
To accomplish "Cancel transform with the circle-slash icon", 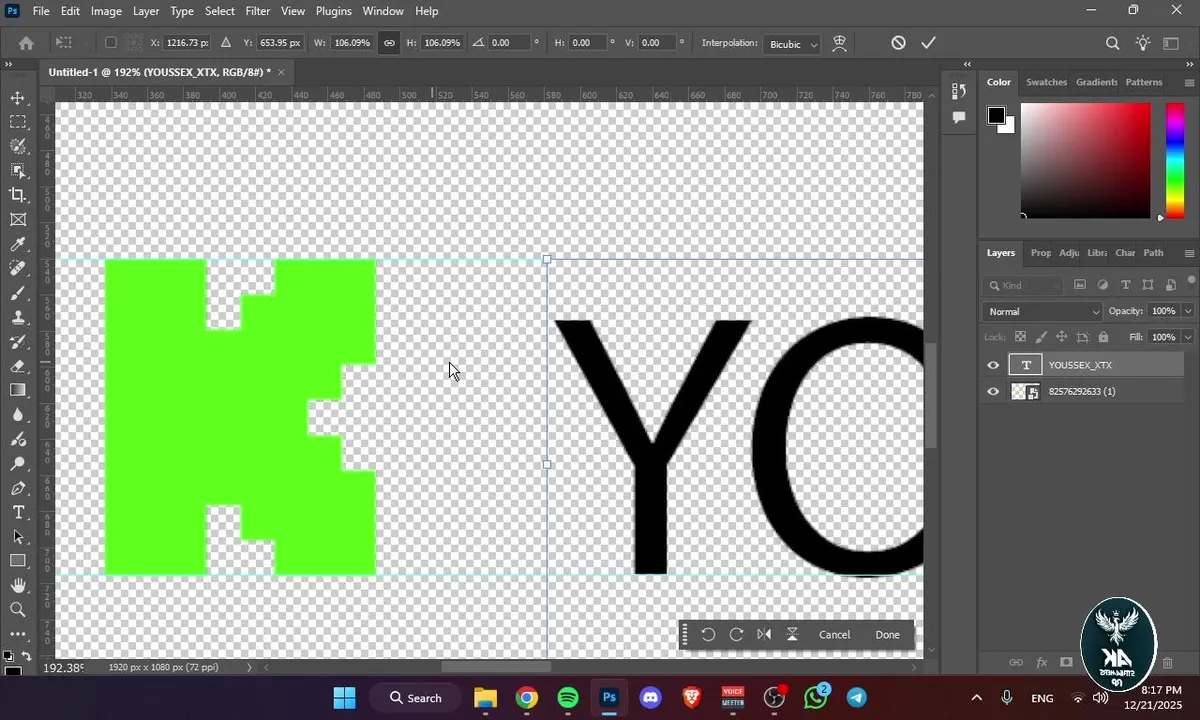I will [x=898, y=43].
